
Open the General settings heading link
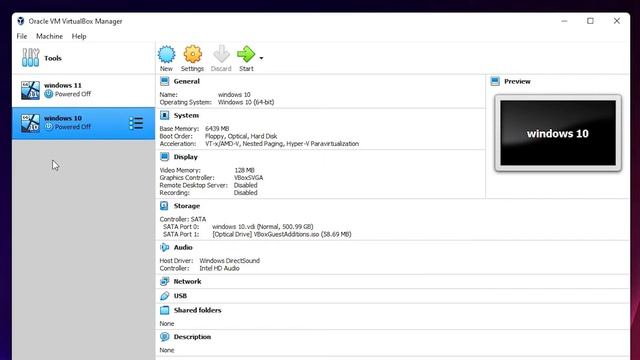tap(187, 81)
